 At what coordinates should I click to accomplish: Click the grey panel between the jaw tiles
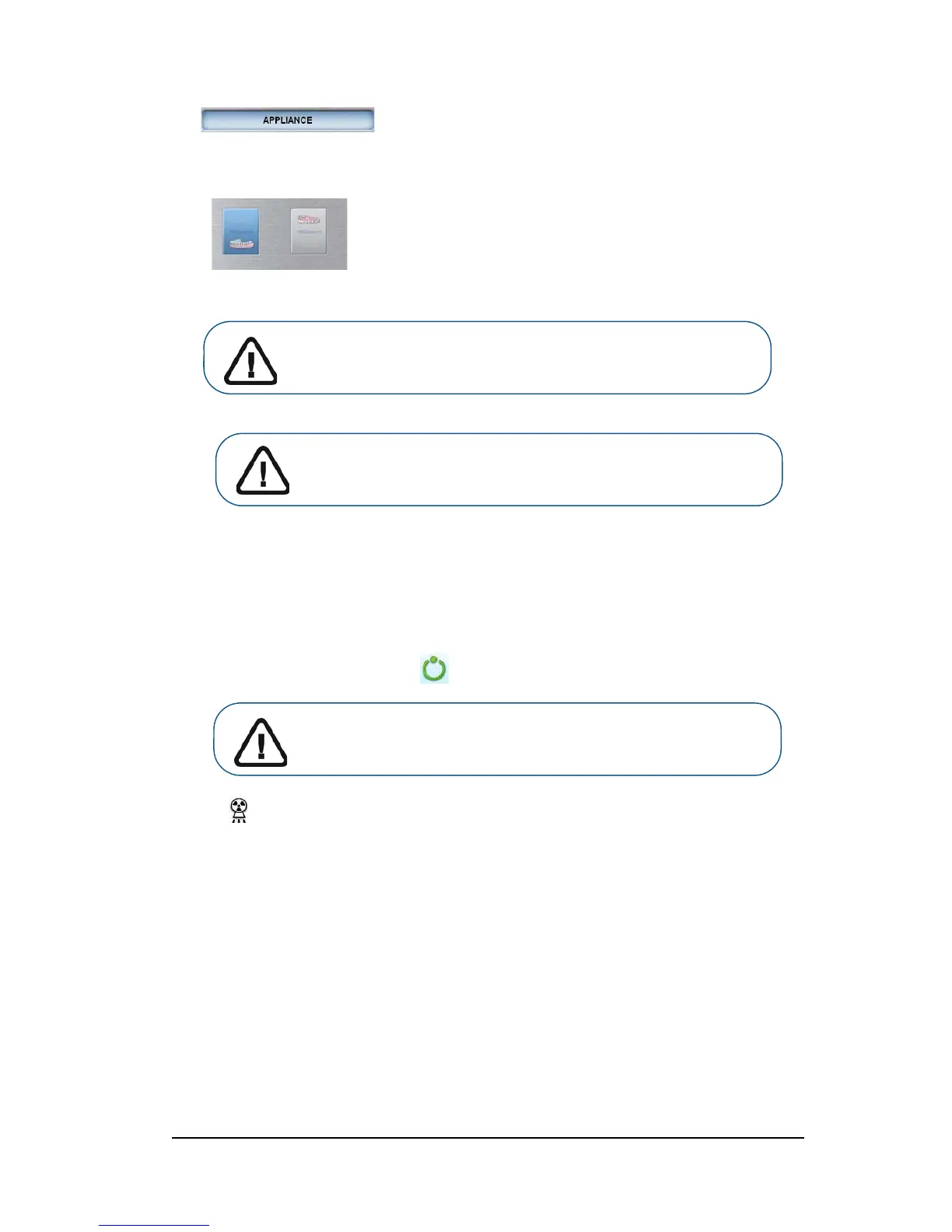(275, 233)
